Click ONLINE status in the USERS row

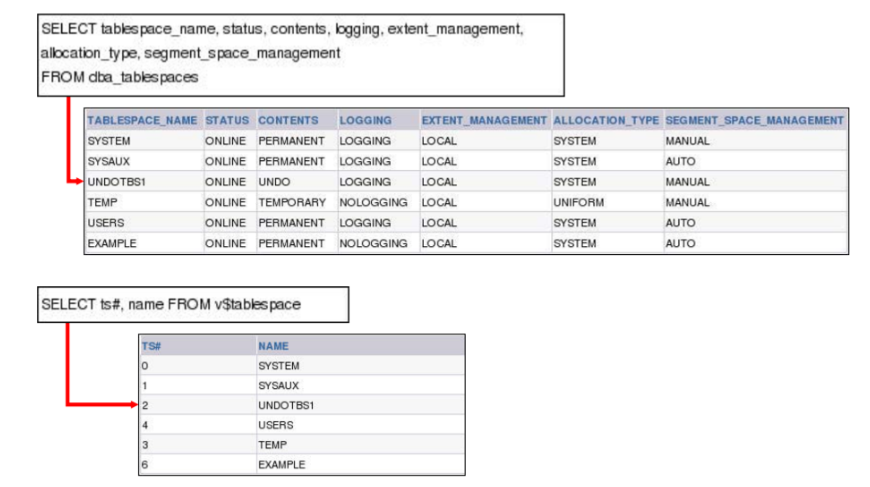pos(225,223)
